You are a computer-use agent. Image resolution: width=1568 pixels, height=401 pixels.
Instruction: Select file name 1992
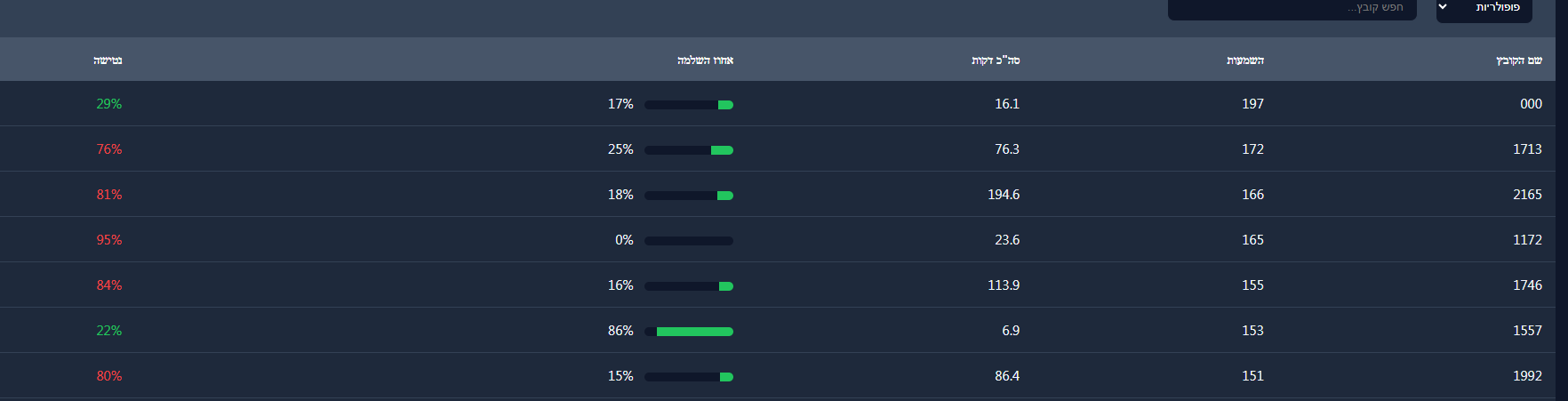pyautogui.click(x=1527, y=376)
